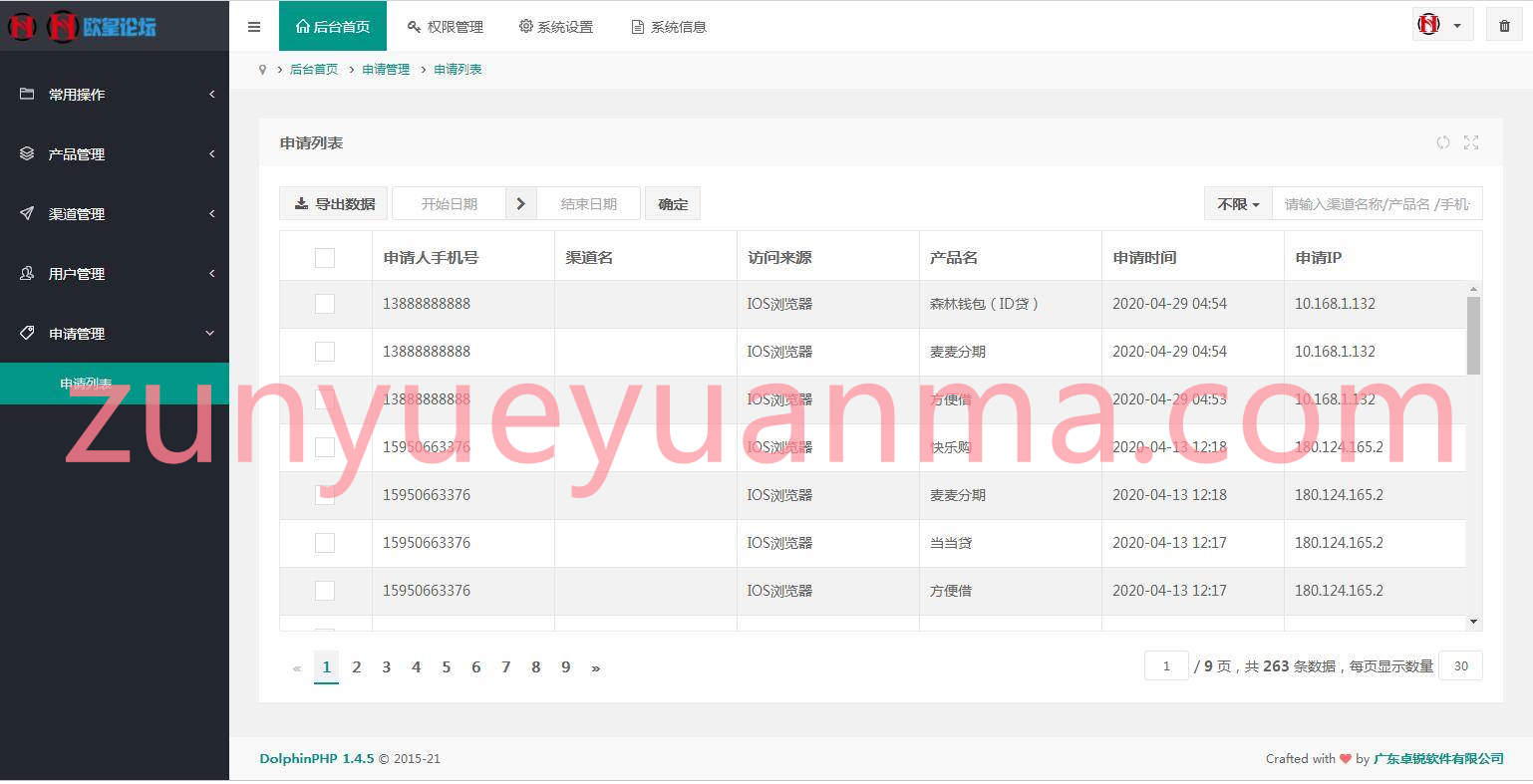Click the per-page count field showing 30
This screenshot has height=784, width=1533.
tap(1460, 665)
